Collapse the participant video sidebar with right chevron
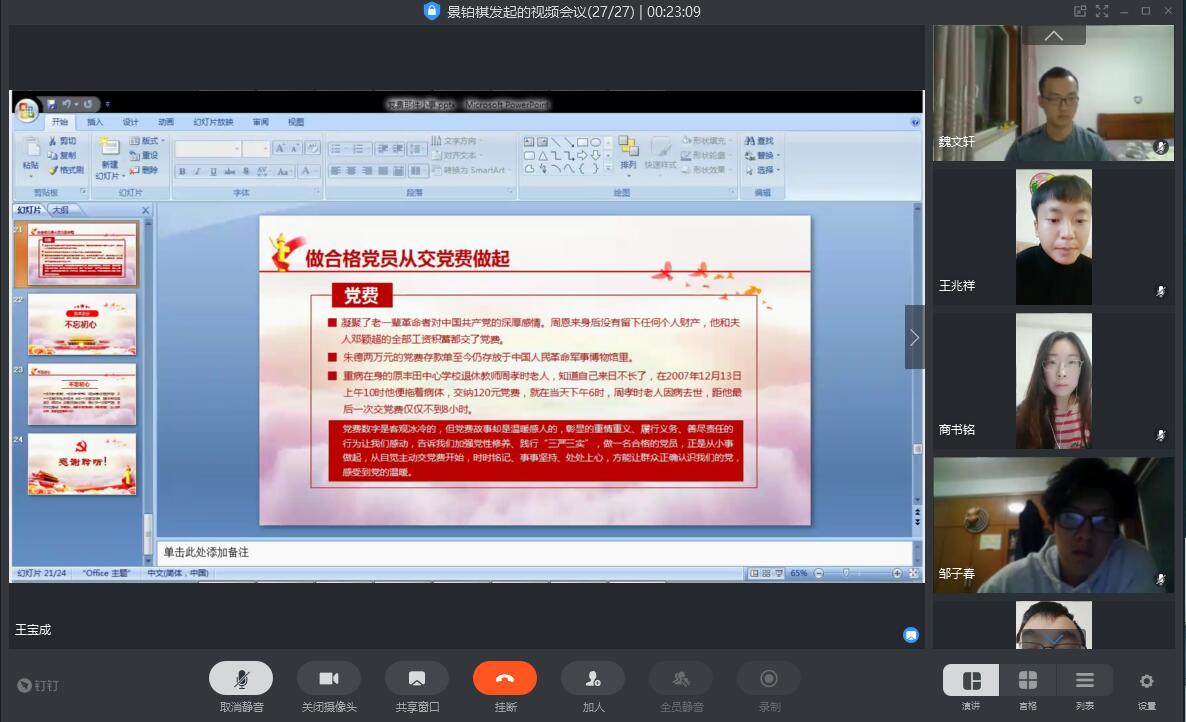 click(914, 337)
